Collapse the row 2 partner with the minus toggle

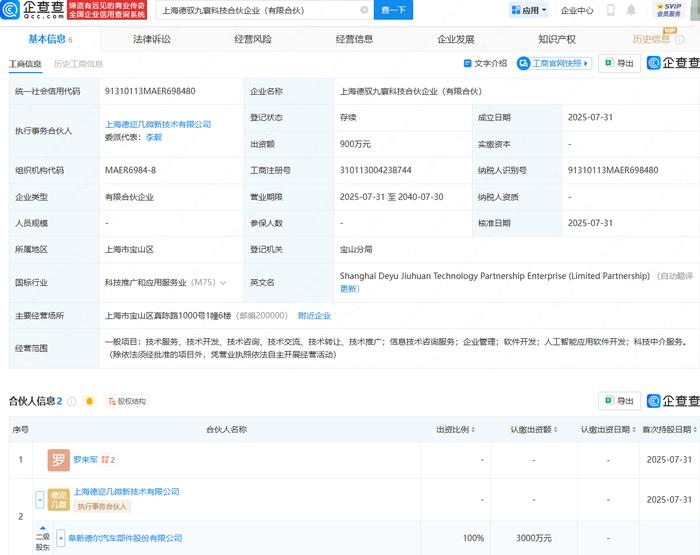click(40, 499)
